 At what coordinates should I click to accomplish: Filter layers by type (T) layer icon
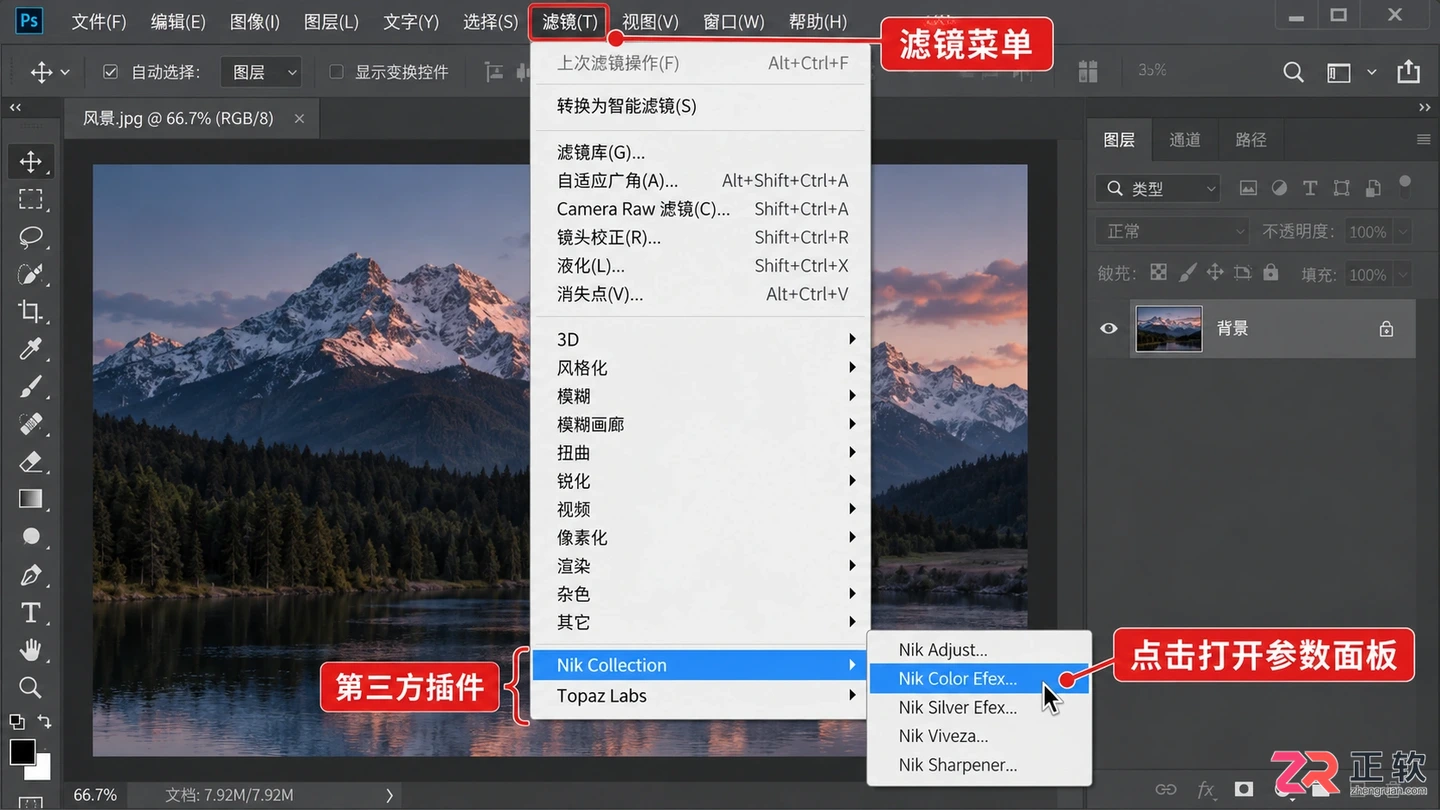pyautogui.click(x=1310, y=188)
